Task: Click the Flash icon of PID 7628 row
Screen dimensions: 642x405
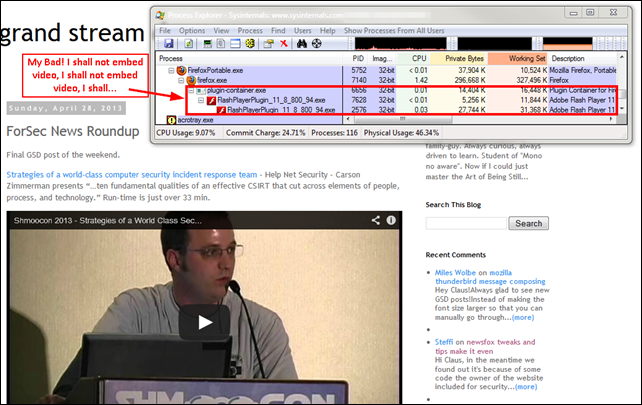Action: pyautogui.click(x=211, y=100)
